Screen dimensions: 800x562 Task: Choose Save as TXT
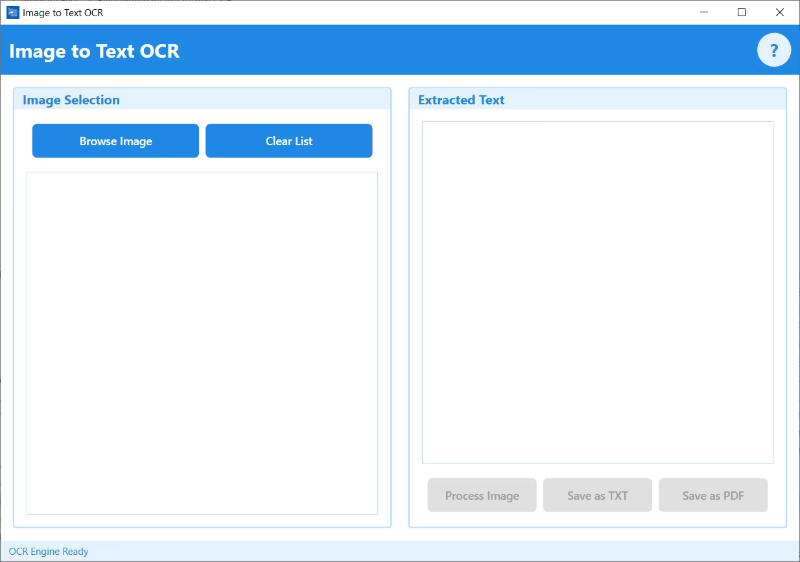(x=597, y=496)
